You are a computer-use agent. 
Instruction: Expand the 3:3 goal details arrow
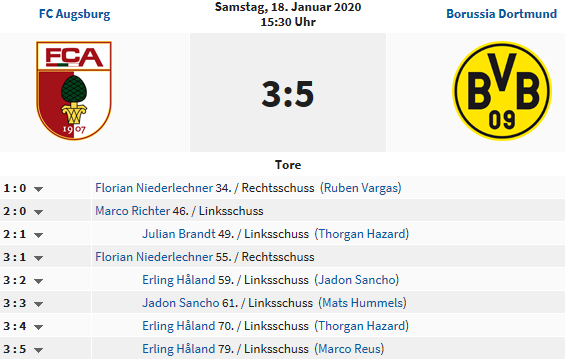39,304
